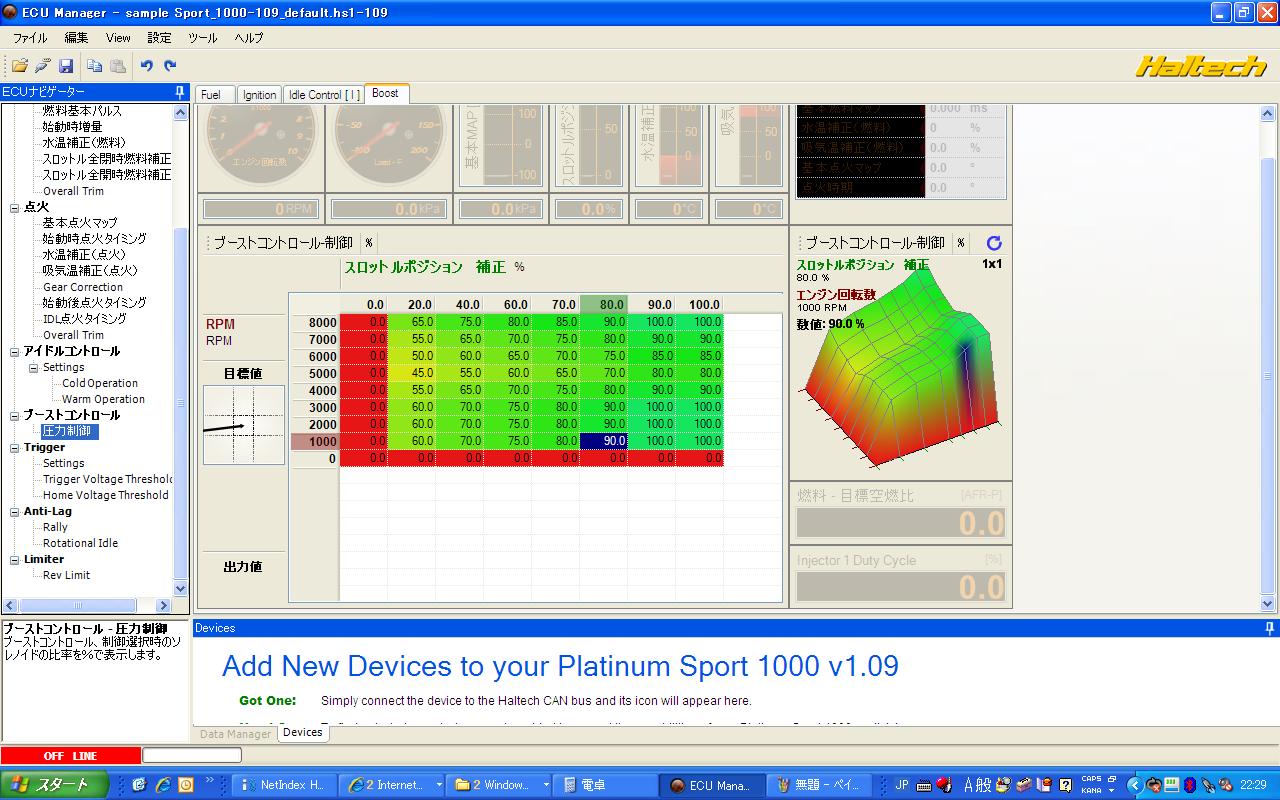Switch to the Idle Control tab
1280x800 pixels.
(x=324, y=95)
